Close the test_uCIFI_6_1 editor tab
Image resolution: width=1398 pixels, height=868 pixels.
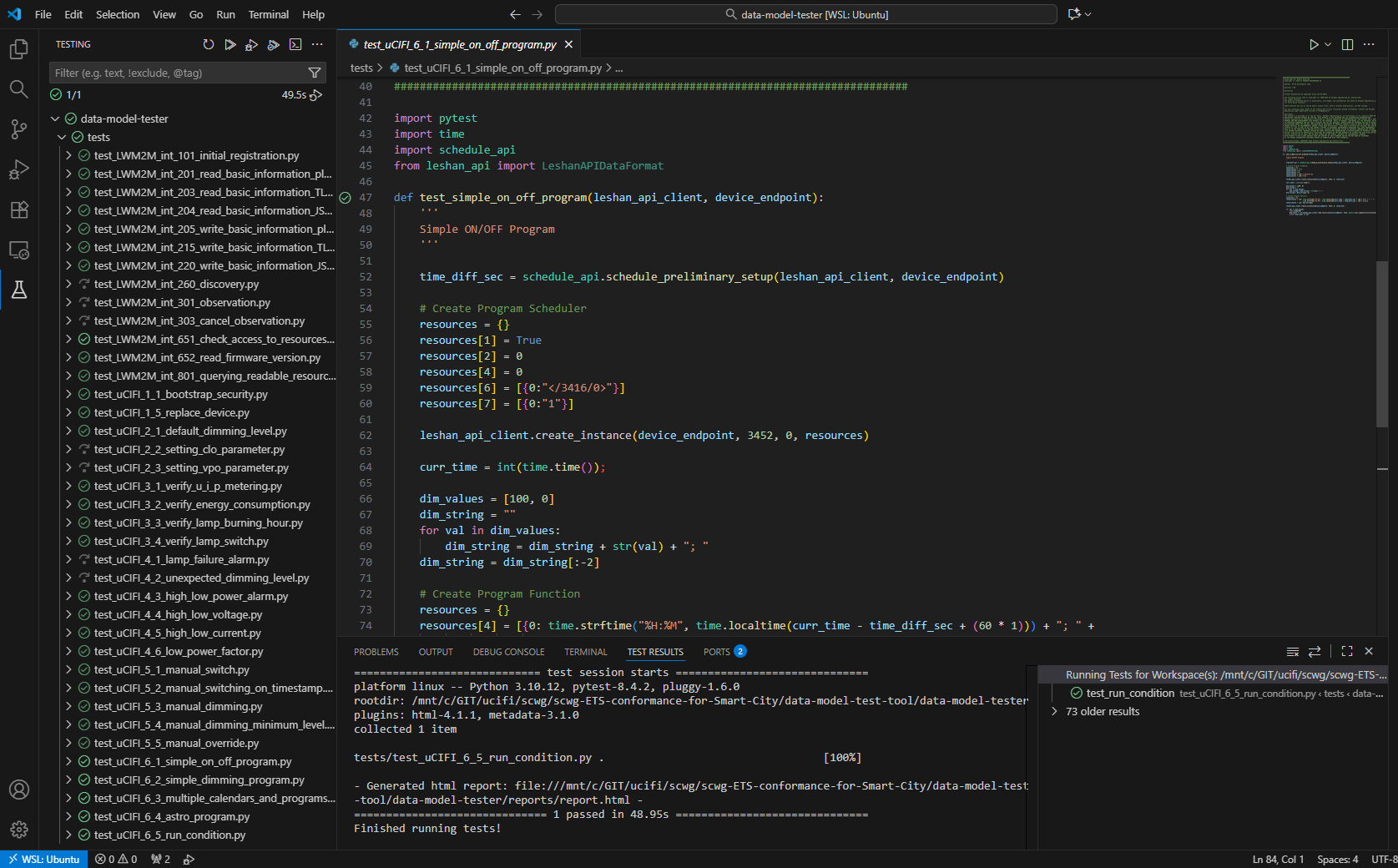(x=568, y=44)
